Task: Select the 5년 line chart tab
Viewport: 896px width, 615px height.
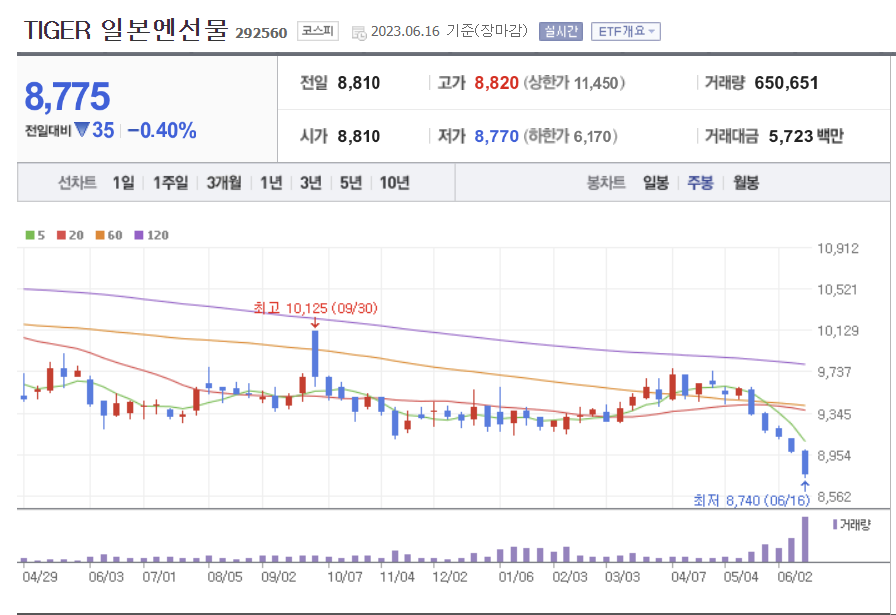Action: click(351, 183)
